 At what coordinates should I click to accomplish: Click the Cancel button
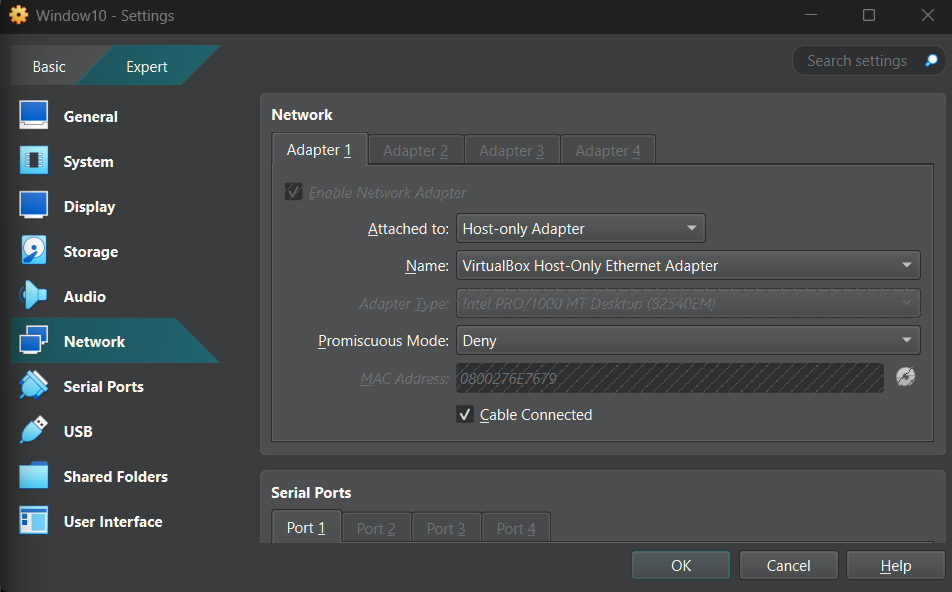pos(788,565)
